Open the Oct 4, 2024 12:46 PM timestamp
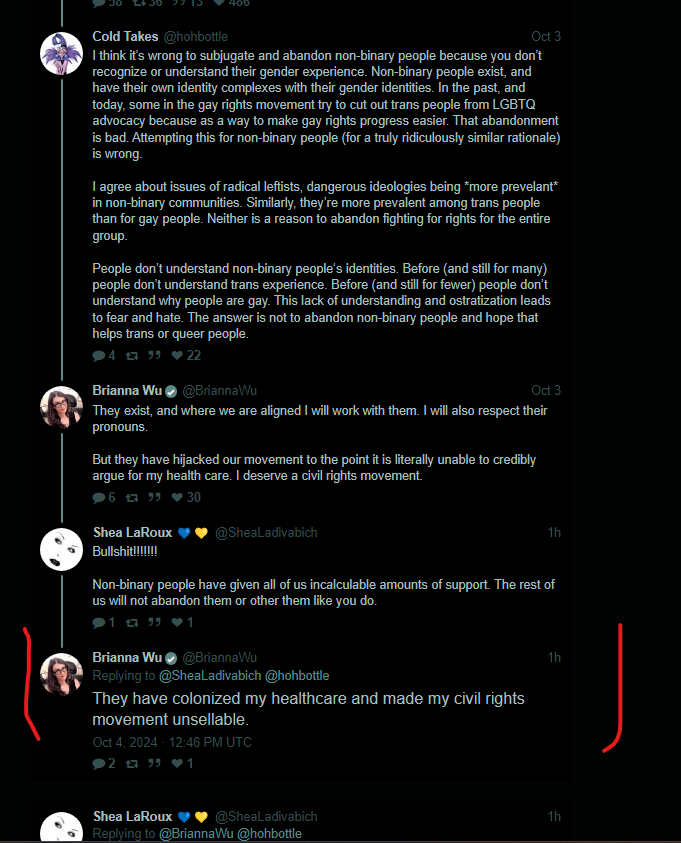The width and height of the screenshot is (681, 843). (x=172, y=742)
